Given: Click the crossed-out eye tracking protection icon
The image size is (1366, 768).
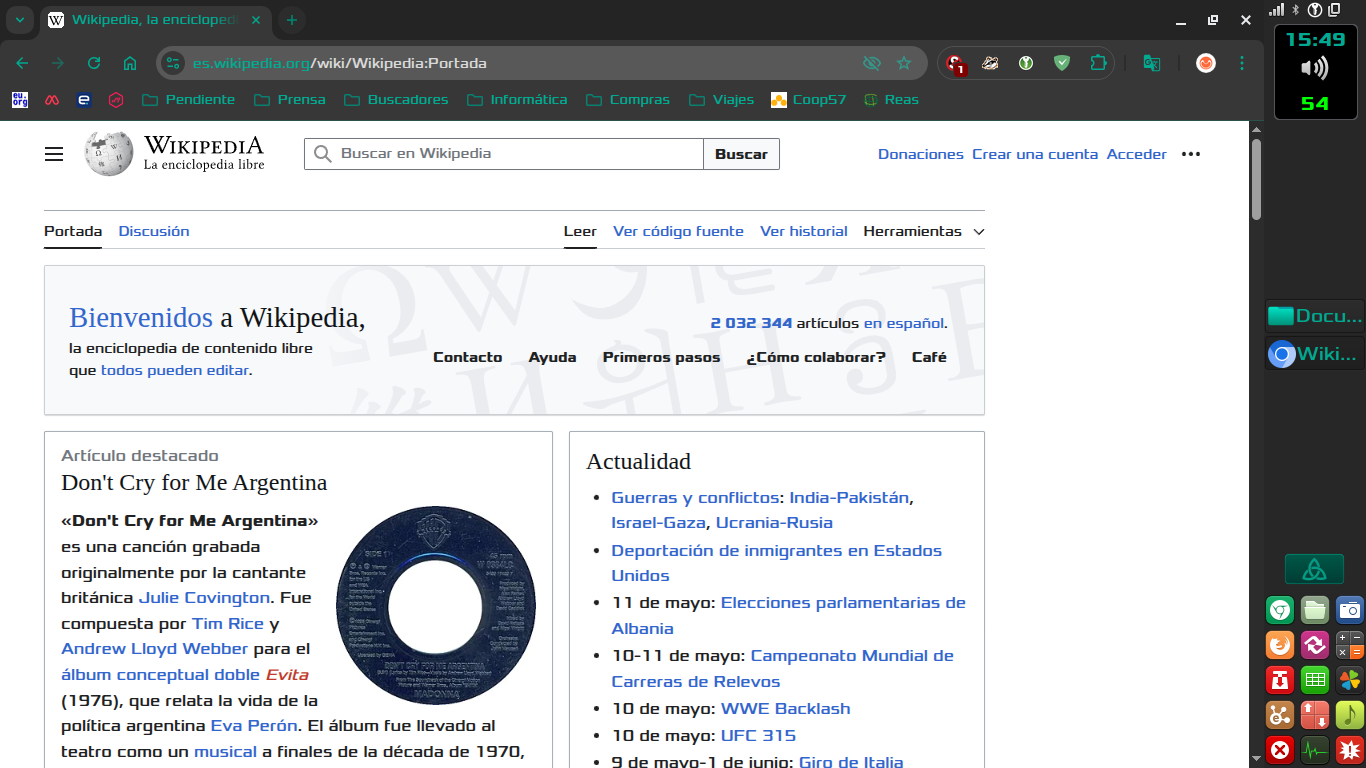Looking at the screenshot, I should point(872,63).
